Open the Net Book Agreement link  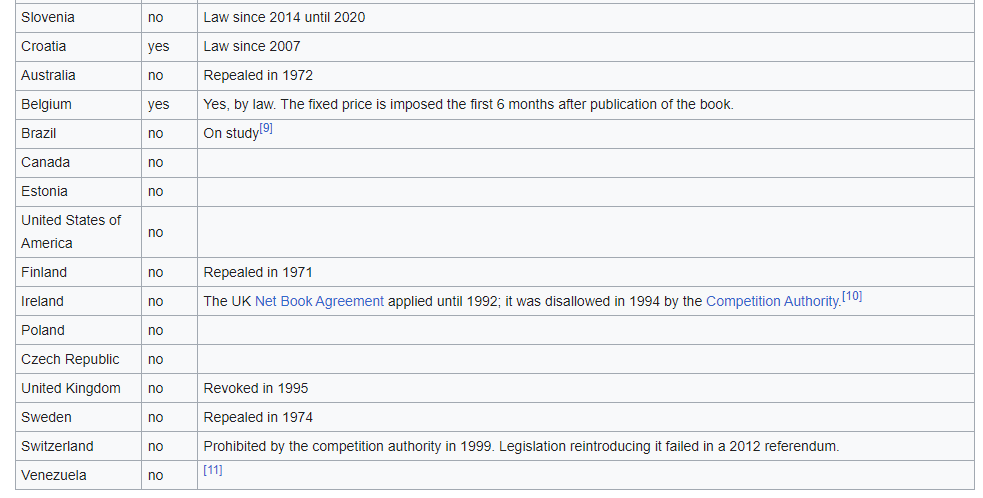pos(319,302)
